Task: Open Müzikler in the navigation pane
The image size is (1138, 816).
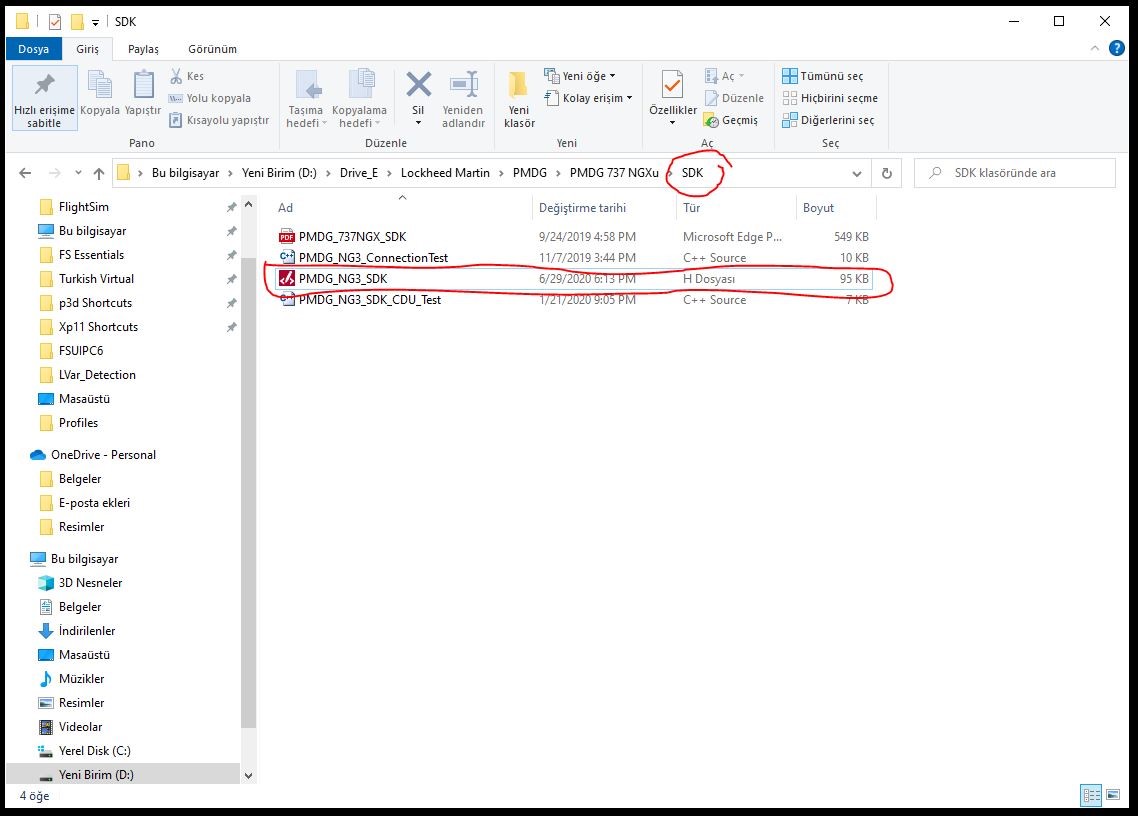Action: (x=81, y=679)
